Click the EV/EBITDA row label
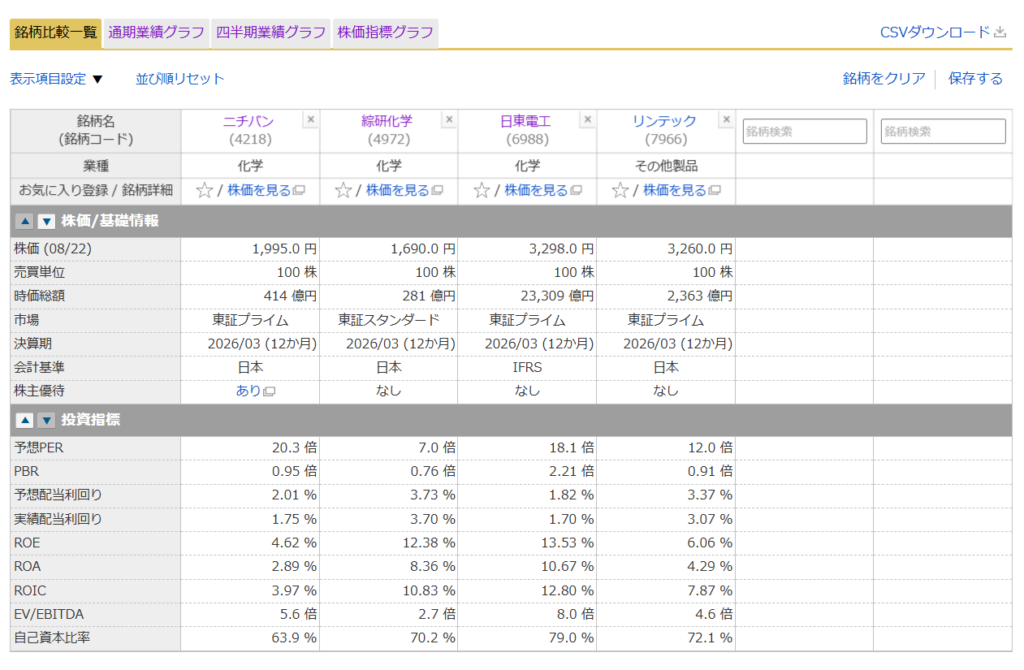 [49, 614]
